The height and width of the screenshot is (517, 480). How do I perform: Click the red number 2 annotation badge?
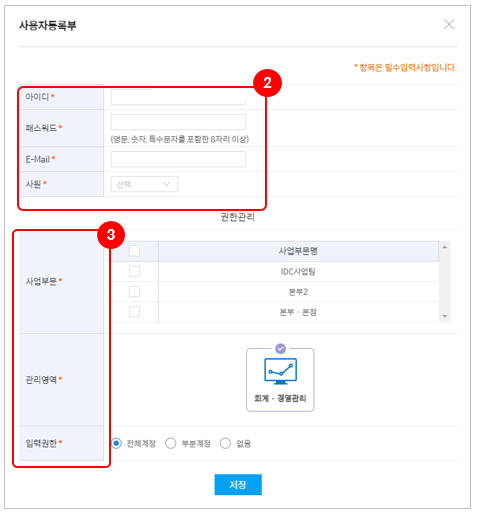click(267, 83)
